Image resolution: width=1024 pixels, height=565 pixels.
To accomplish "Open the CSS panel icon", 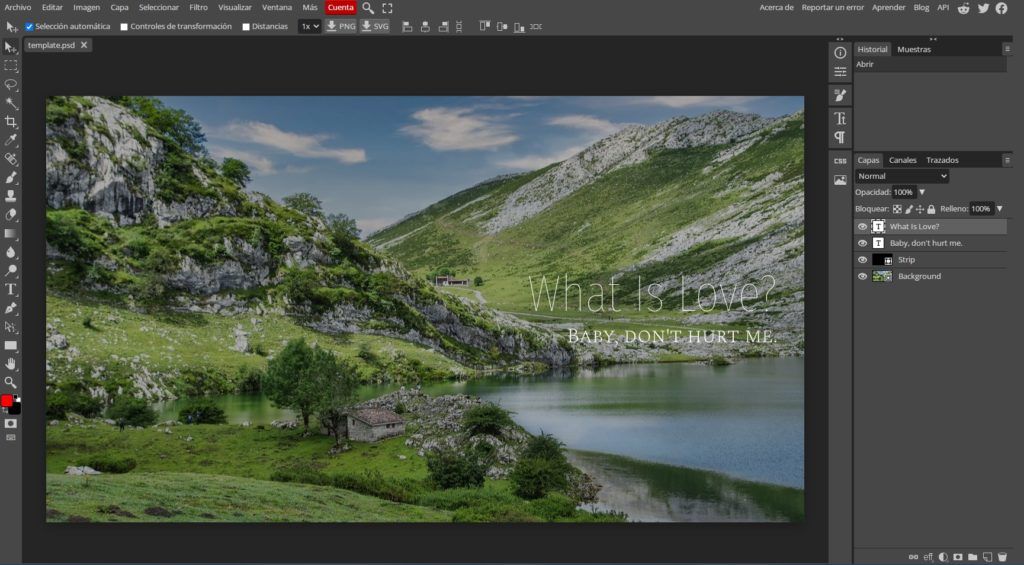I will pyautogui.click(x=840, y=161).
